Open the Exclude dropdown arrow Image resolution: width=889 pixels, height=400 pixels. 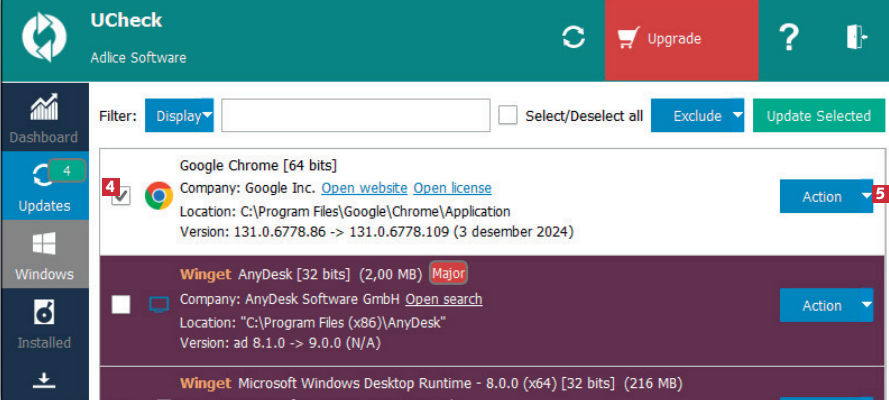[x=737, y=115]
